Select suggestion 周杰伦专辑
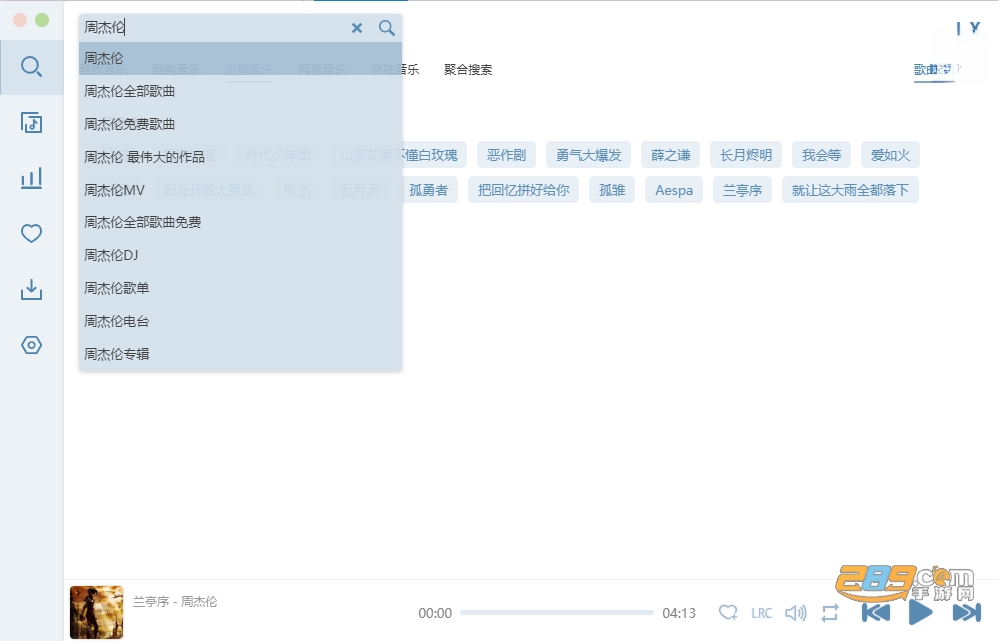 tap(240, 354)
